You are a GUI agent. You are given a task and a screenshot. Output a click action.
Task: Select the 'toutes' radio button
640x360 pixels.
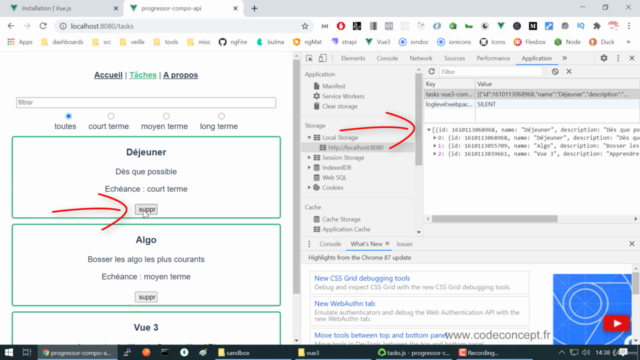click(69, 116)
